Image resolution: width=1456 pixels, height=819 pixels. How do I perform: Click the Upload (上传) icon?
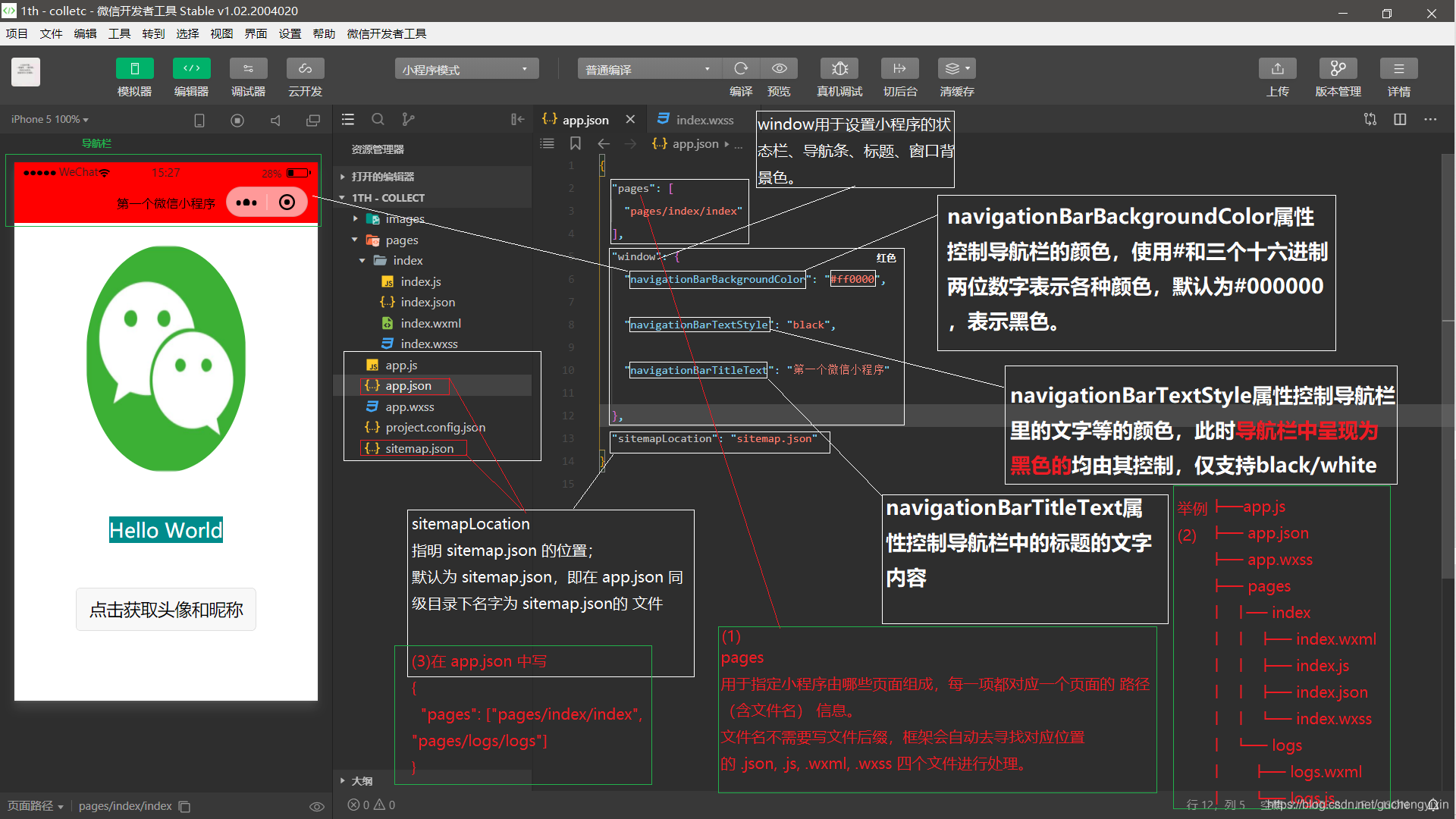[x=1278, y=69]
